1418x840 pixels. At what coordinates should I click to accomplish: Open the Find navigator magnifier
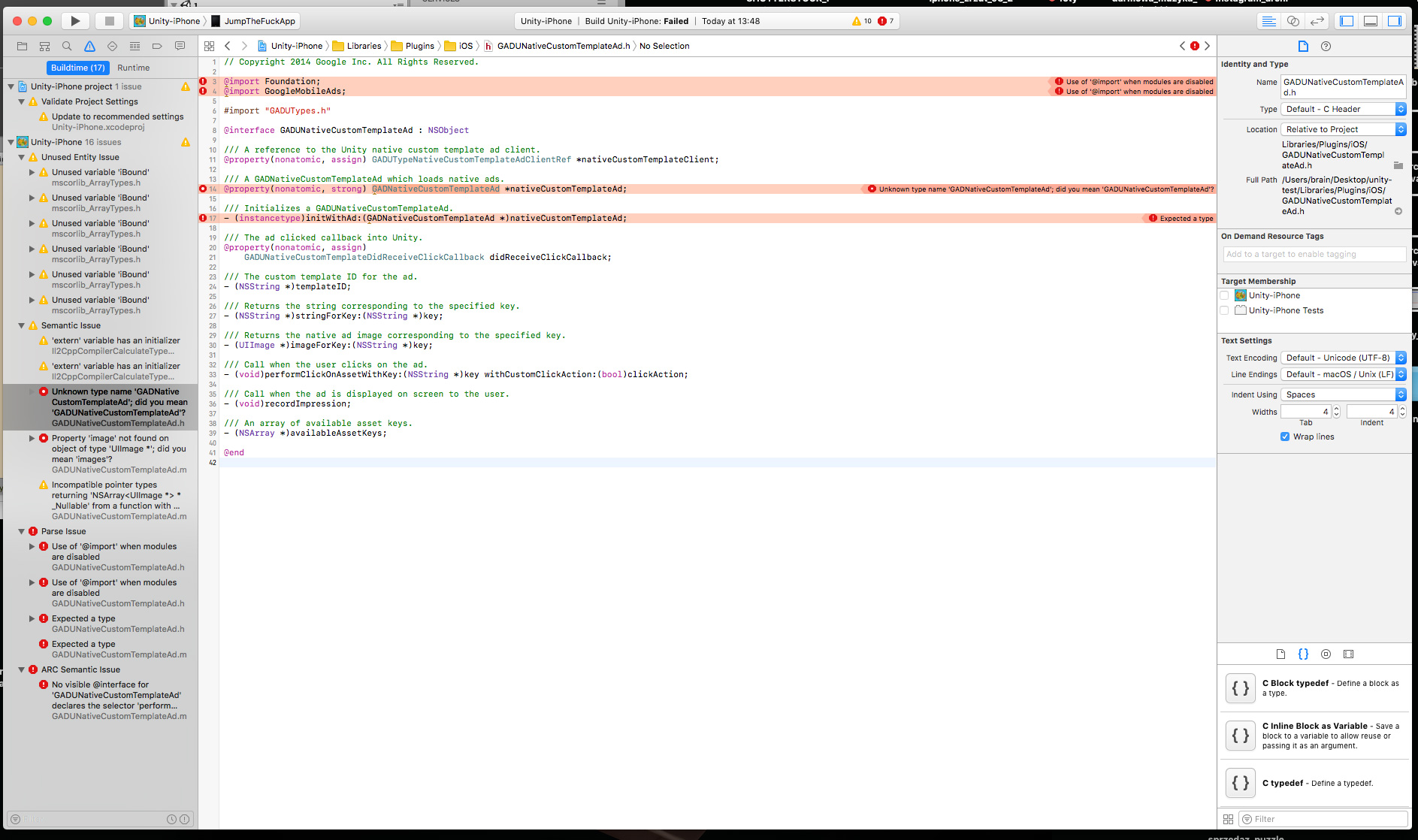(67, 46)
